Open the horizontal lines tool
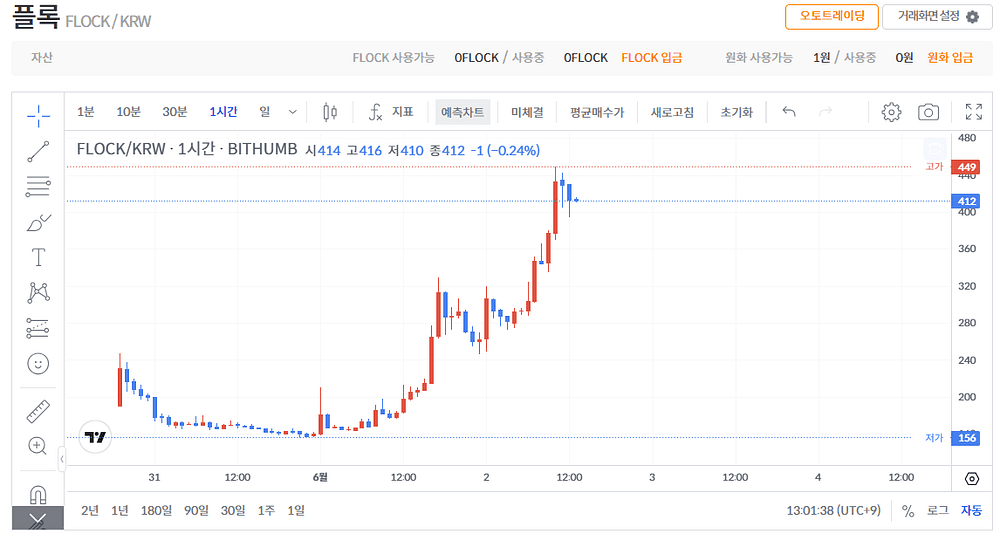Screen dimensions: 1000x540 click(38, 186)
